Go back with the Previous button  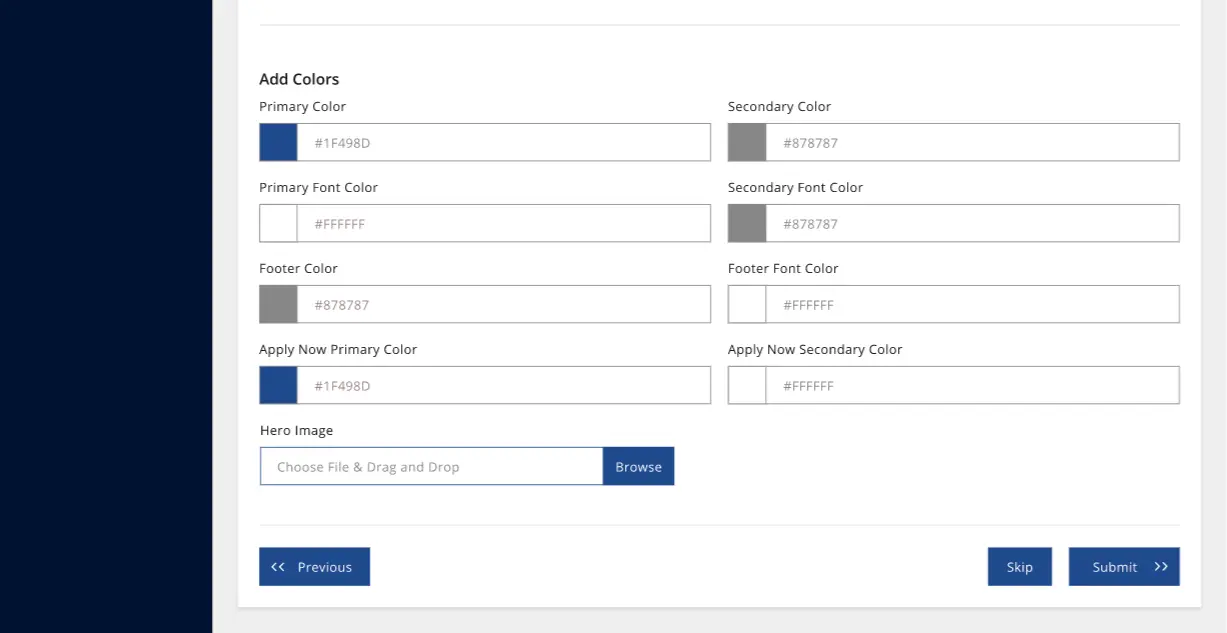coord(314,566)
